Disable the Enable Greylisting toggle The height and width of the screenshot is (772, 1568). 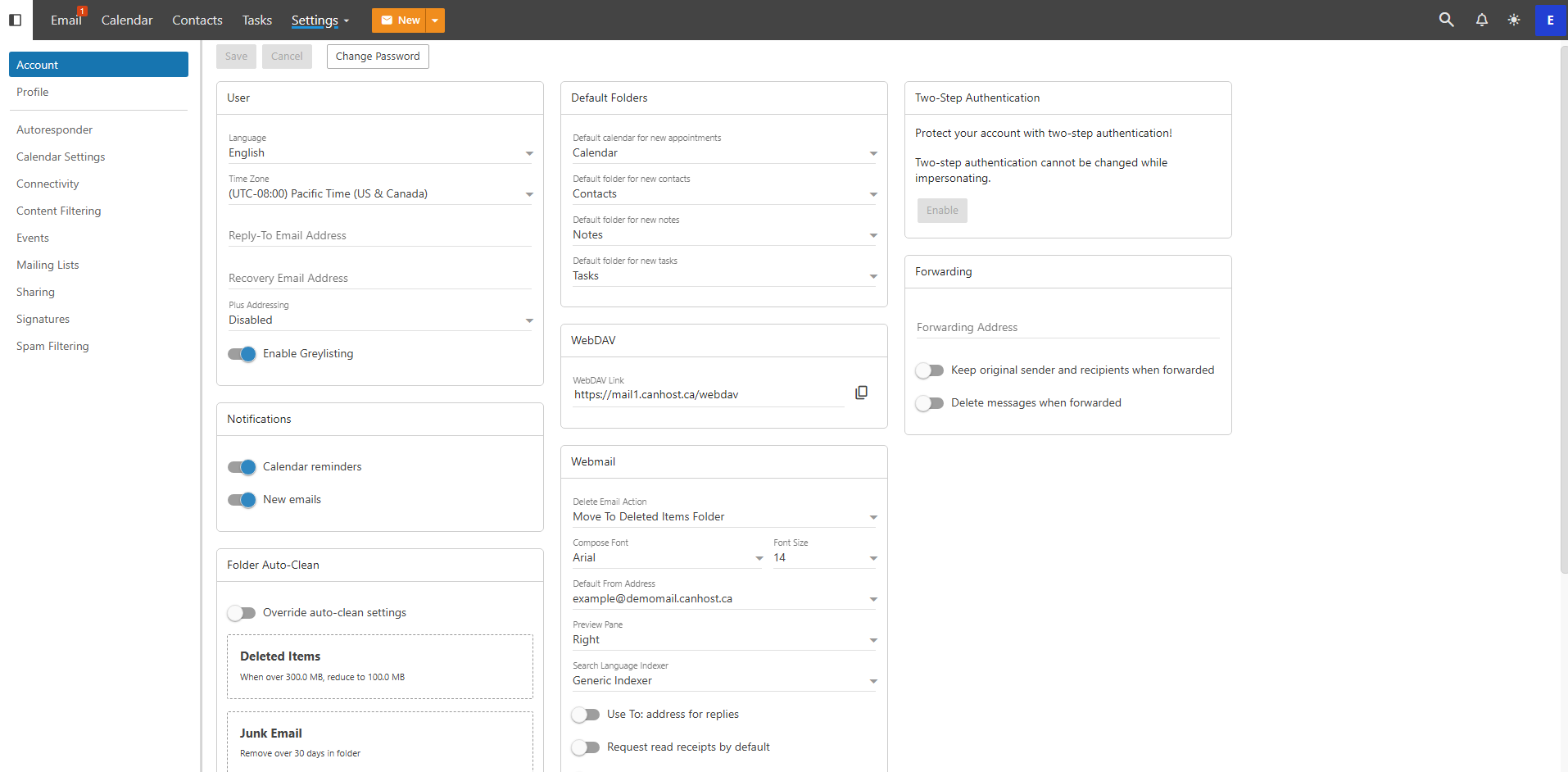click(242, 354)
